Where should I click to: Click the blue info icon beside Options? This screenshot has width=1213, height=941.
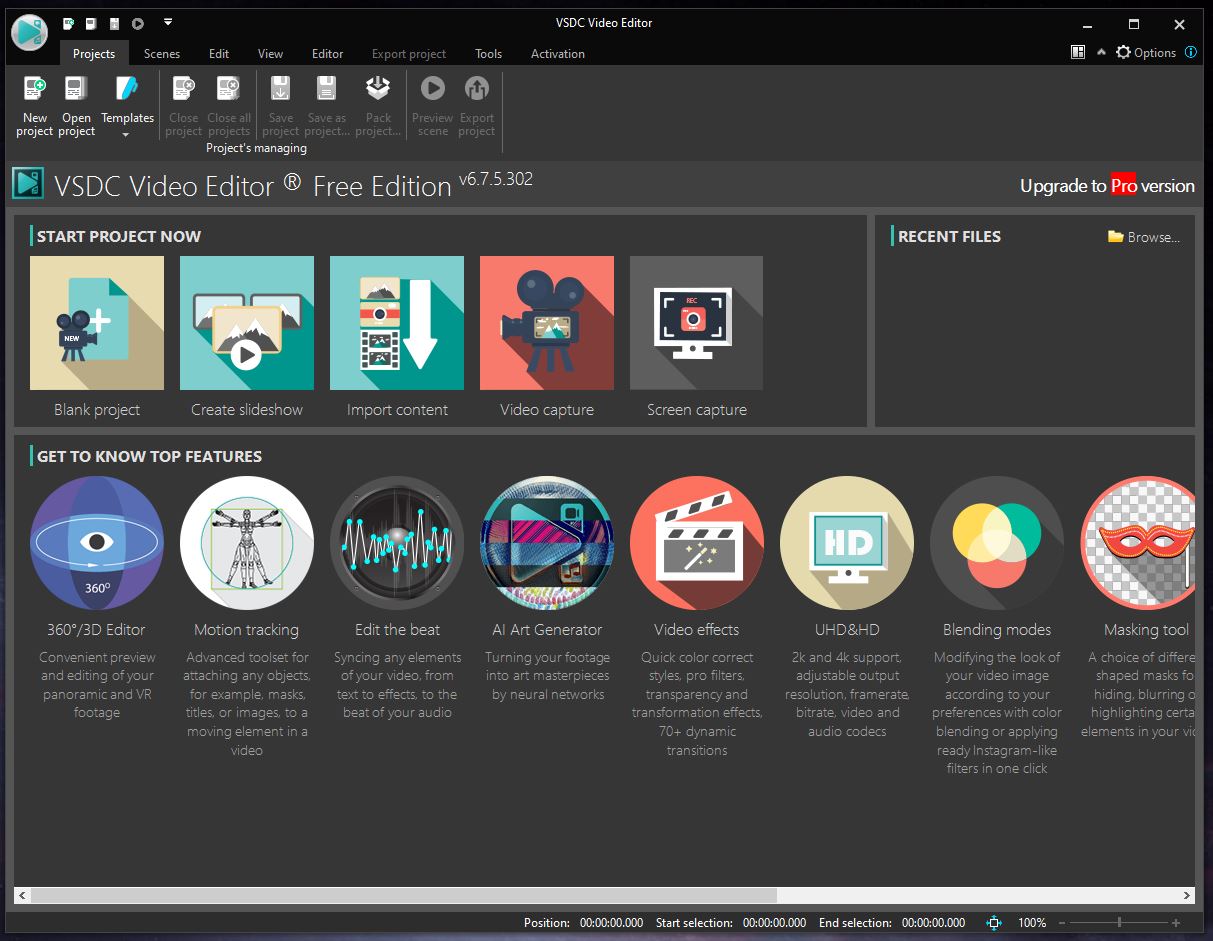point(1191,53)
